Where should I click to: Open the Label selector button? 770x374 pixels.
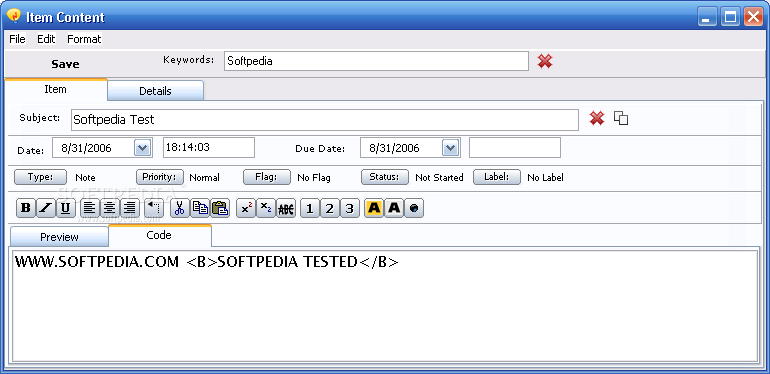coord(496,177)
